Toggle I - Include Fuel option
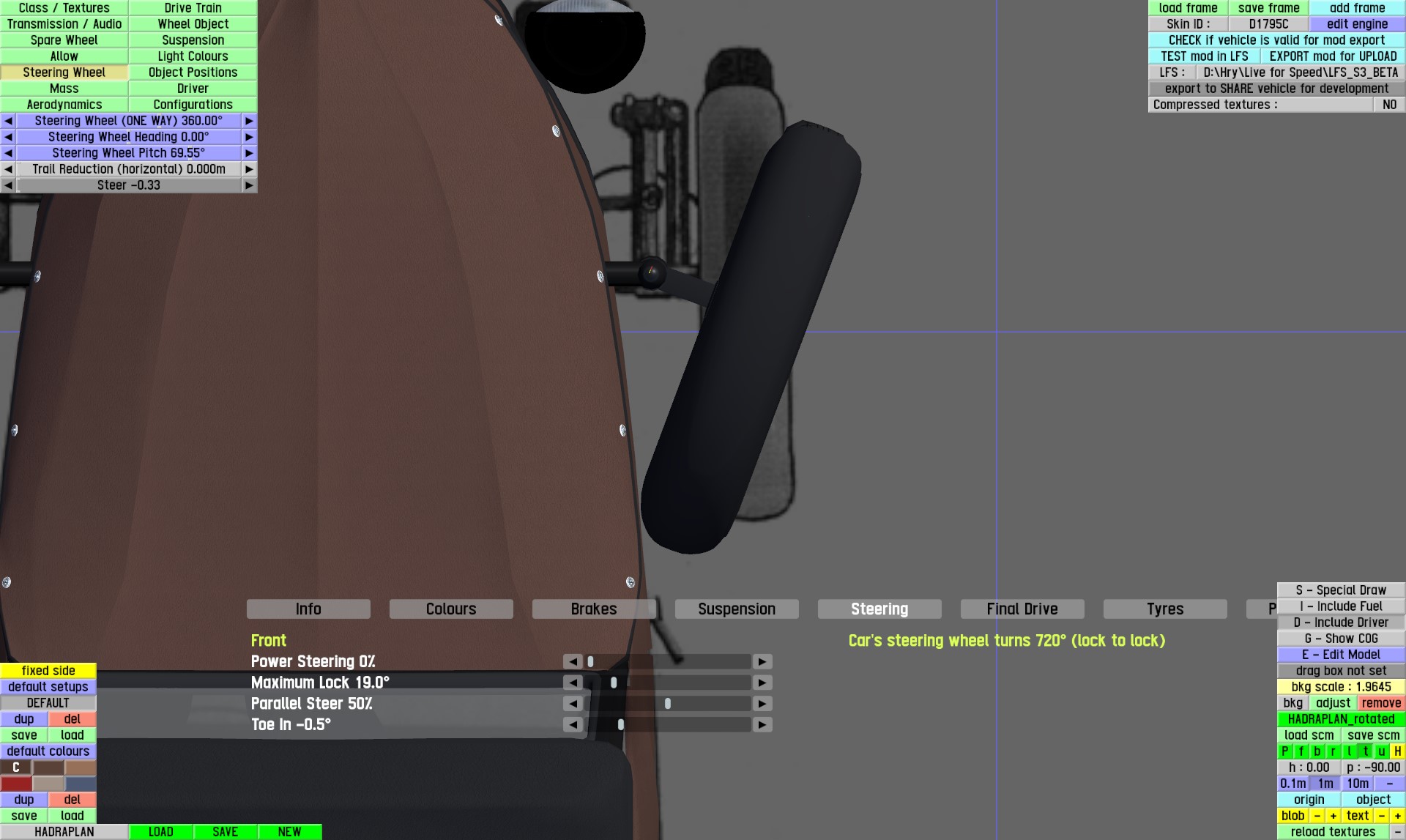This screenshot has height=840, width=1406. pyautogui.click(x=1340, y=606)
